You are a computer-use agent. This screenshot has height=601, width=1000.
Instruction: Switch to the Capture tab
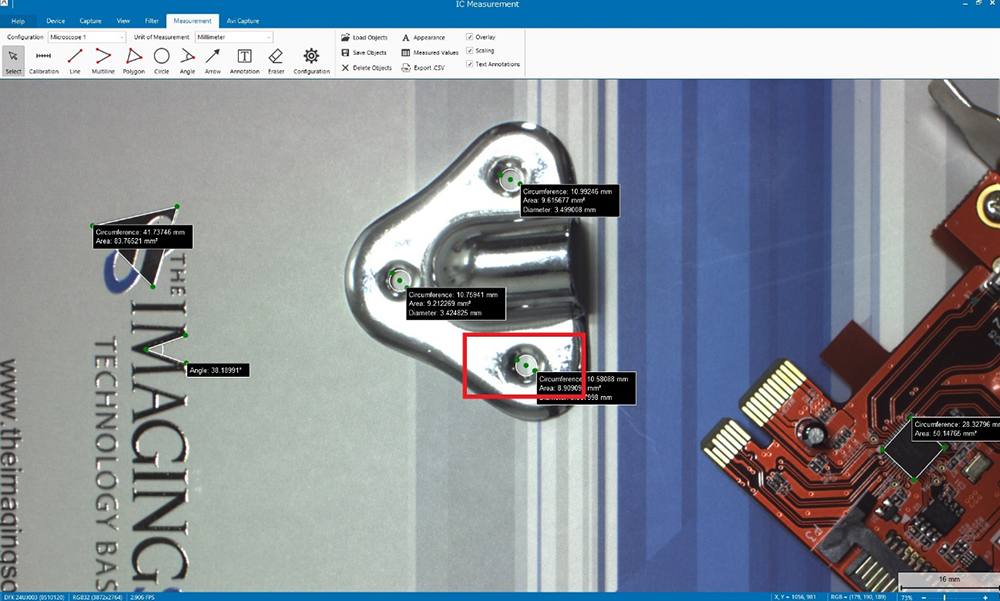(91, 21)
